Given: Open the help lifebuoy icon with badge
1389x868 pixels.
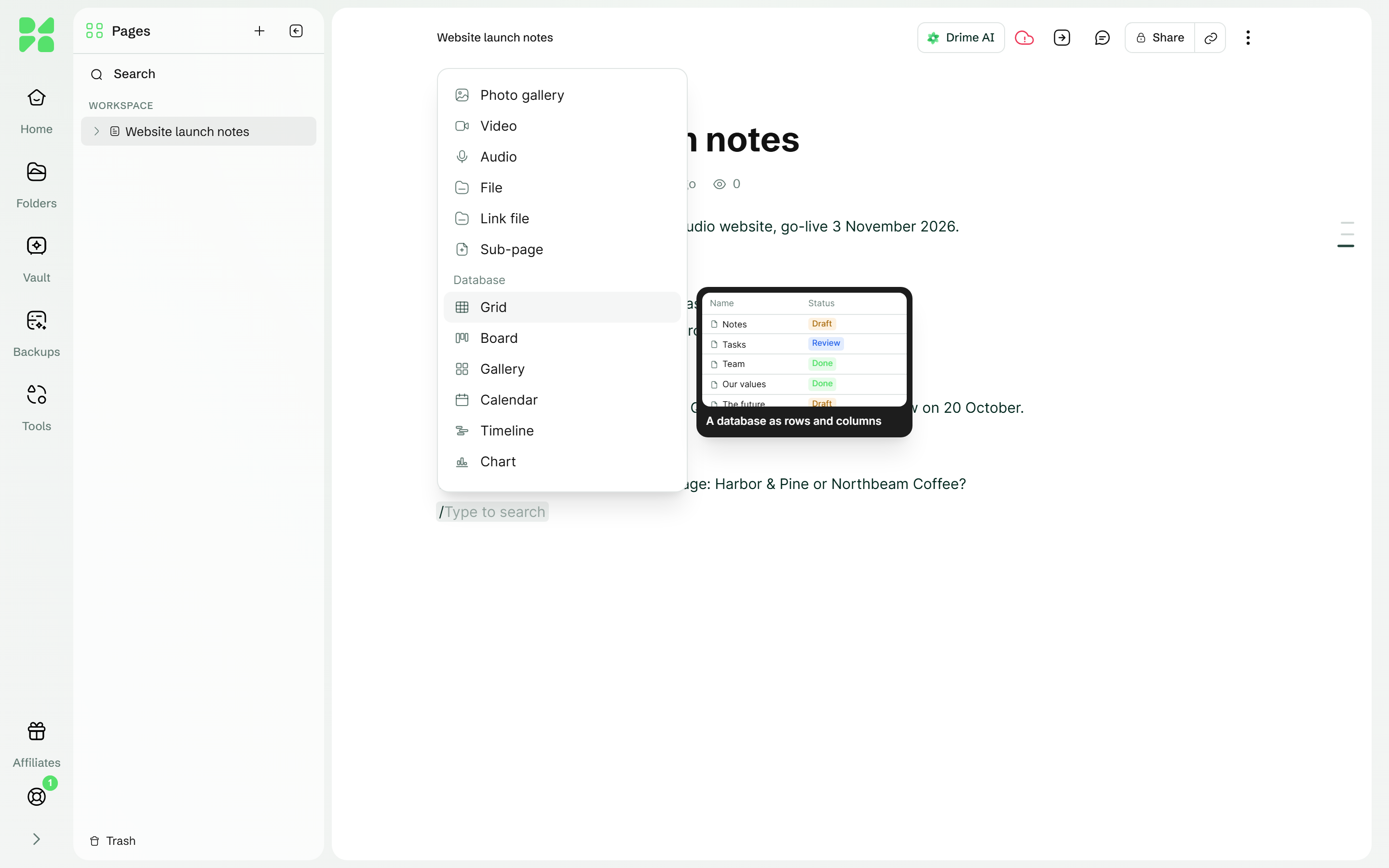Looking at the screenshot, I should click(36, 796).
